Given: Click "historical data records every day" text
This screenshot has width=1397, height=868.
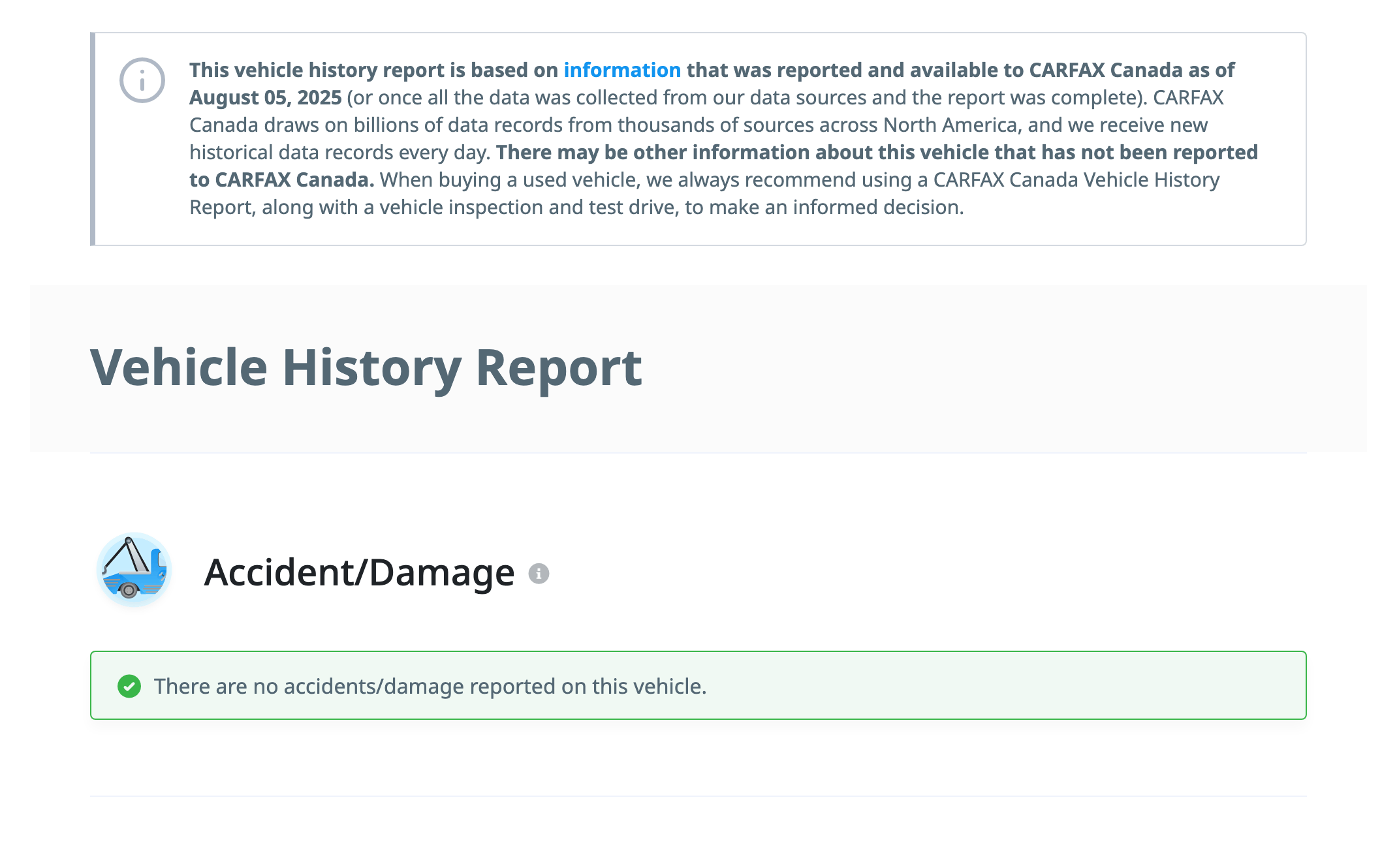Looking at the screenshot, I should pos(339,153).
